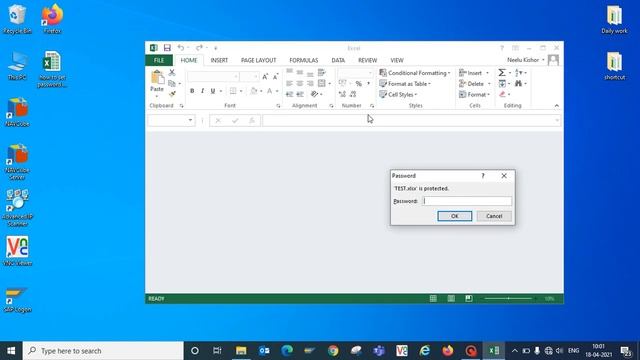This screenshot has width=640, height=360.
Task: Open the Name Box dropdown arrow
Action: tap(190, 120)
